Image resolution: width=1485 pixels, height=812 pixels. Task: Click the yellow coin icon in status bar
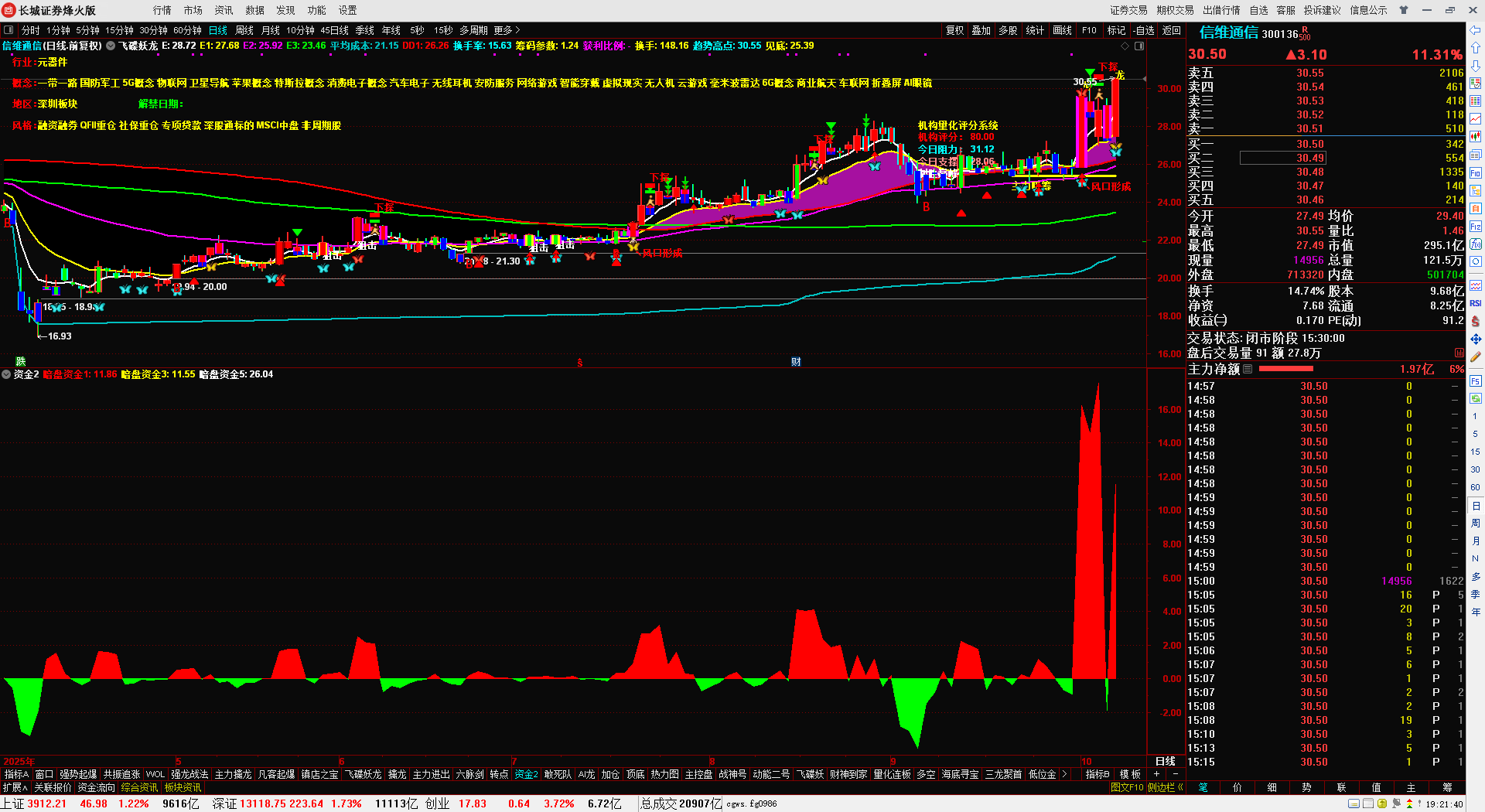tap(1381, 803)
